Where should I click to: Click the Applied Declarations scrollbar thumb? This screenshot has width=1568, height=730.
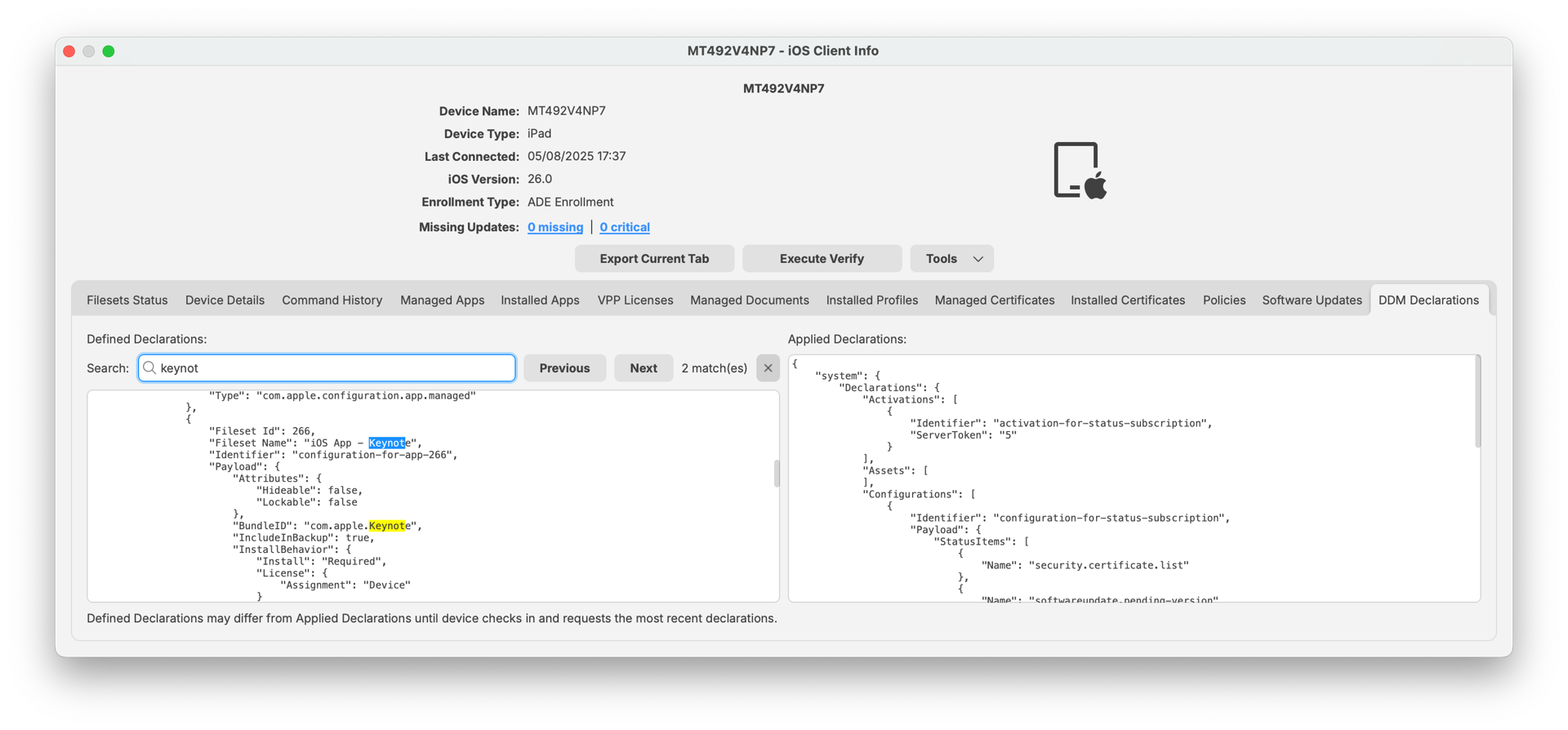(1477, 403)
